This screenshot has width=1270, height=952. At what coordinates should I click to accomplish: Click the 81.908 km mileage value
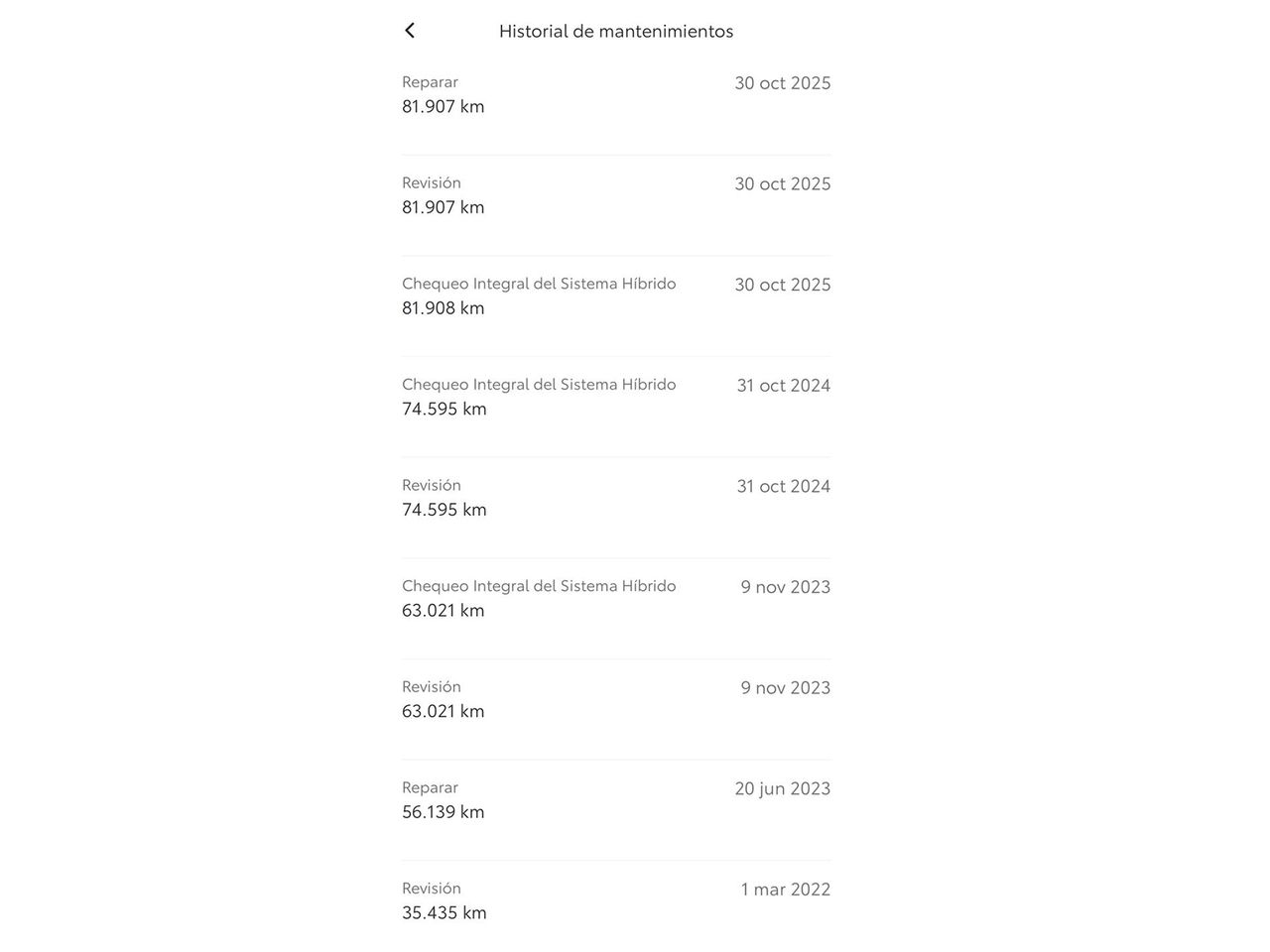click(x=444, y=308)
